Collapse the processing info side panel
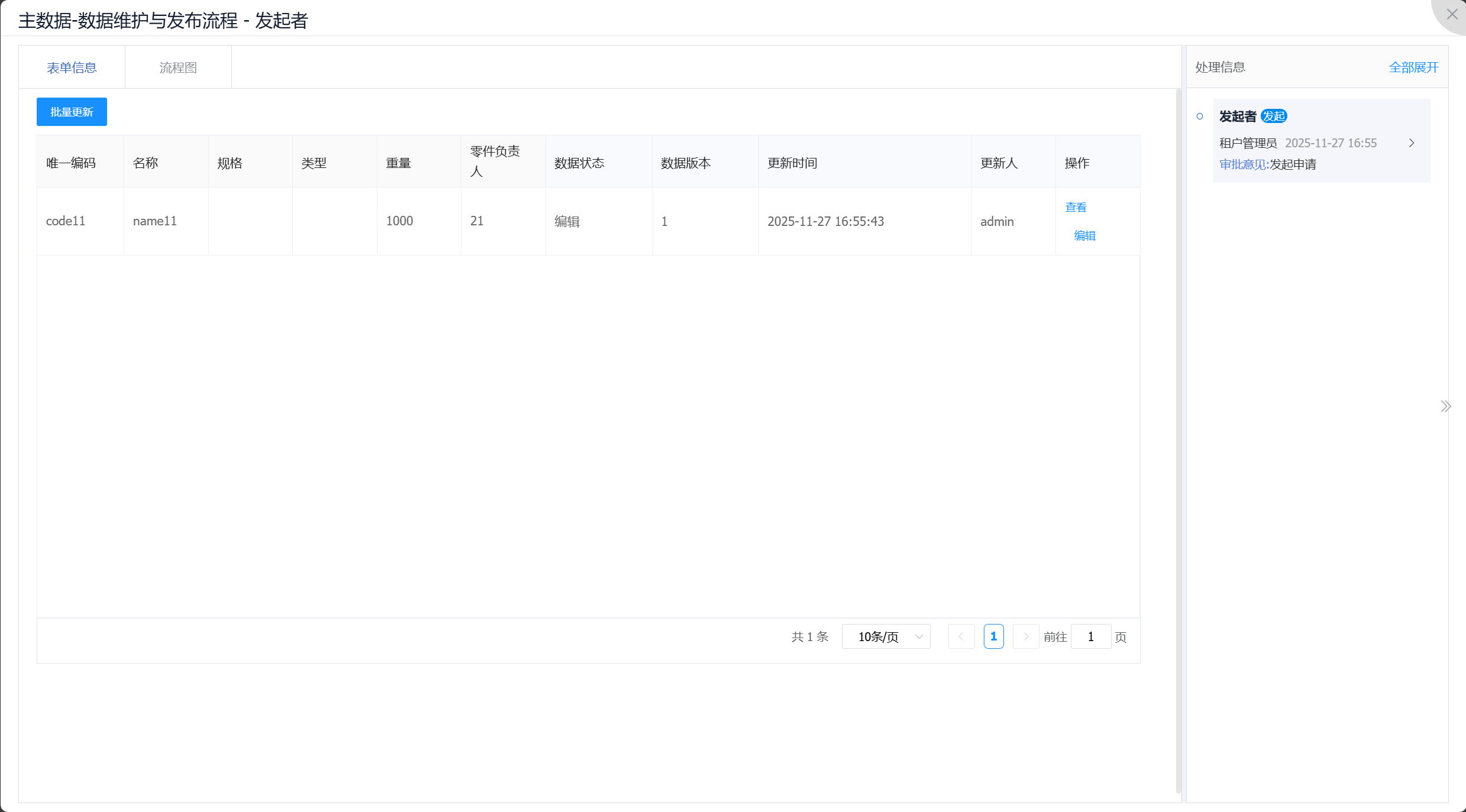 1445,406
